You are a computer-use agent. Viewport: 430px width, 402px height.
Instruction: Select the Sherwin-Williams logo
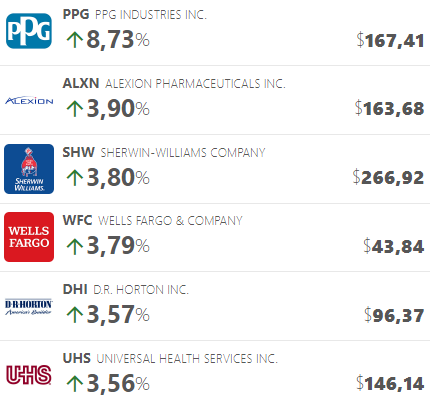click(x=29, y=169)
